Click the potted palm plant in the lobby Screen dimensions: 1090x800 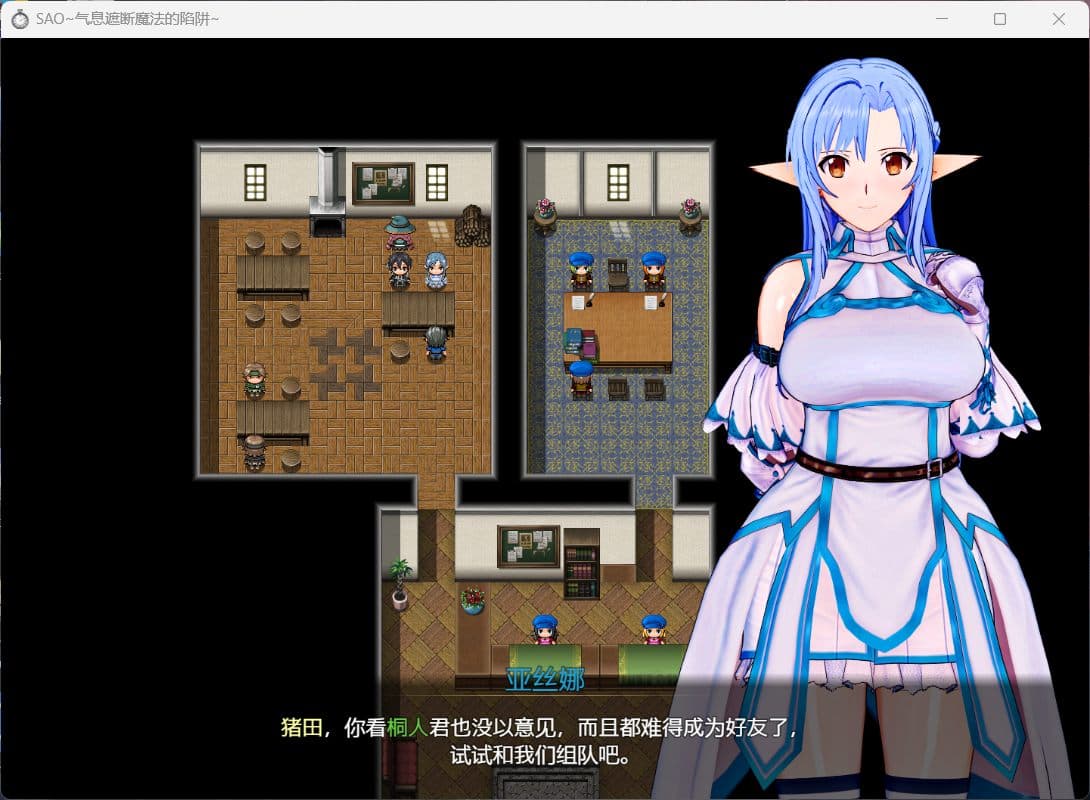point(400,584)
